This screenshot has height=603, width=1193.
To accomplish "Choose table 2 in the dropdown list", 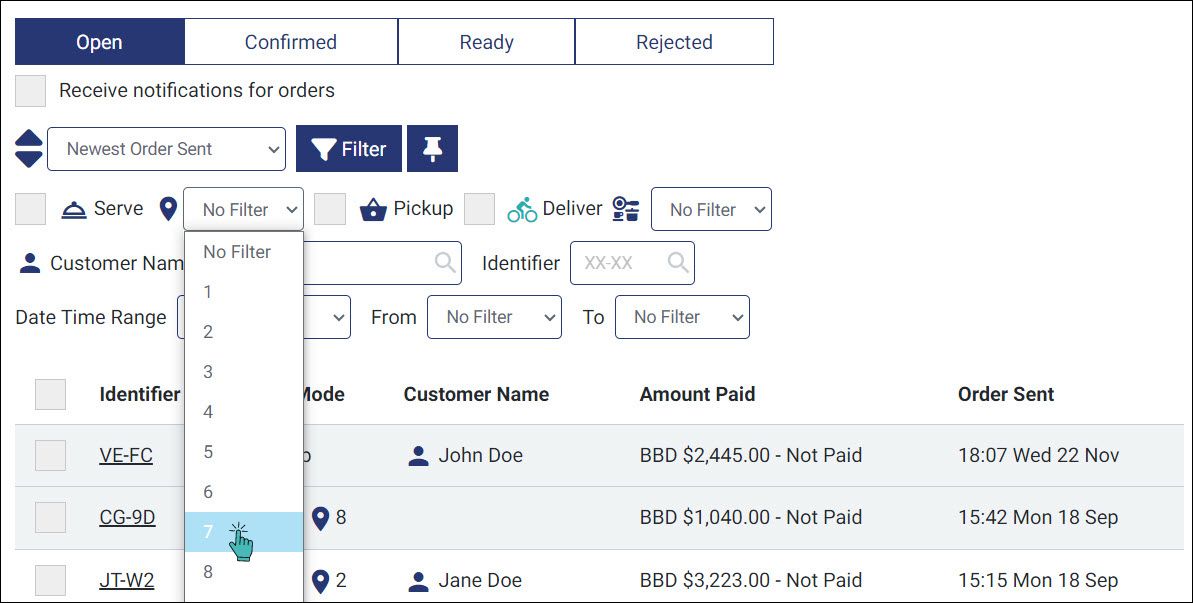I will click(243, 332).
